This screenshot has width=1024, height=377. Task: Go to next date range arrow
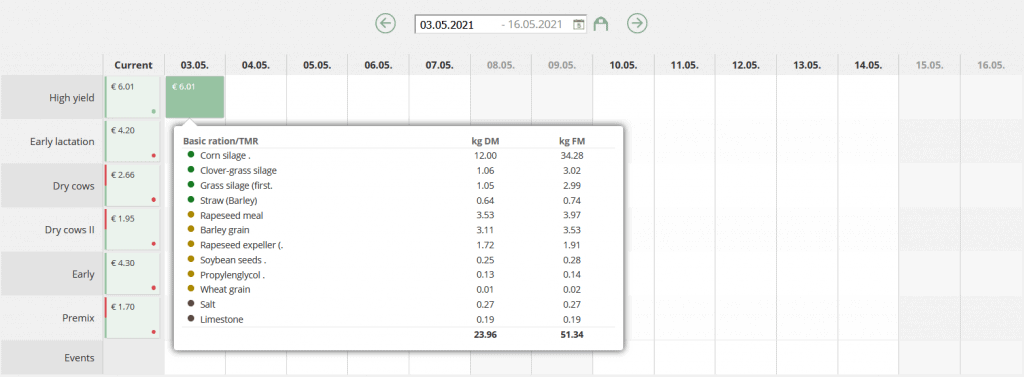click(637, 24)
